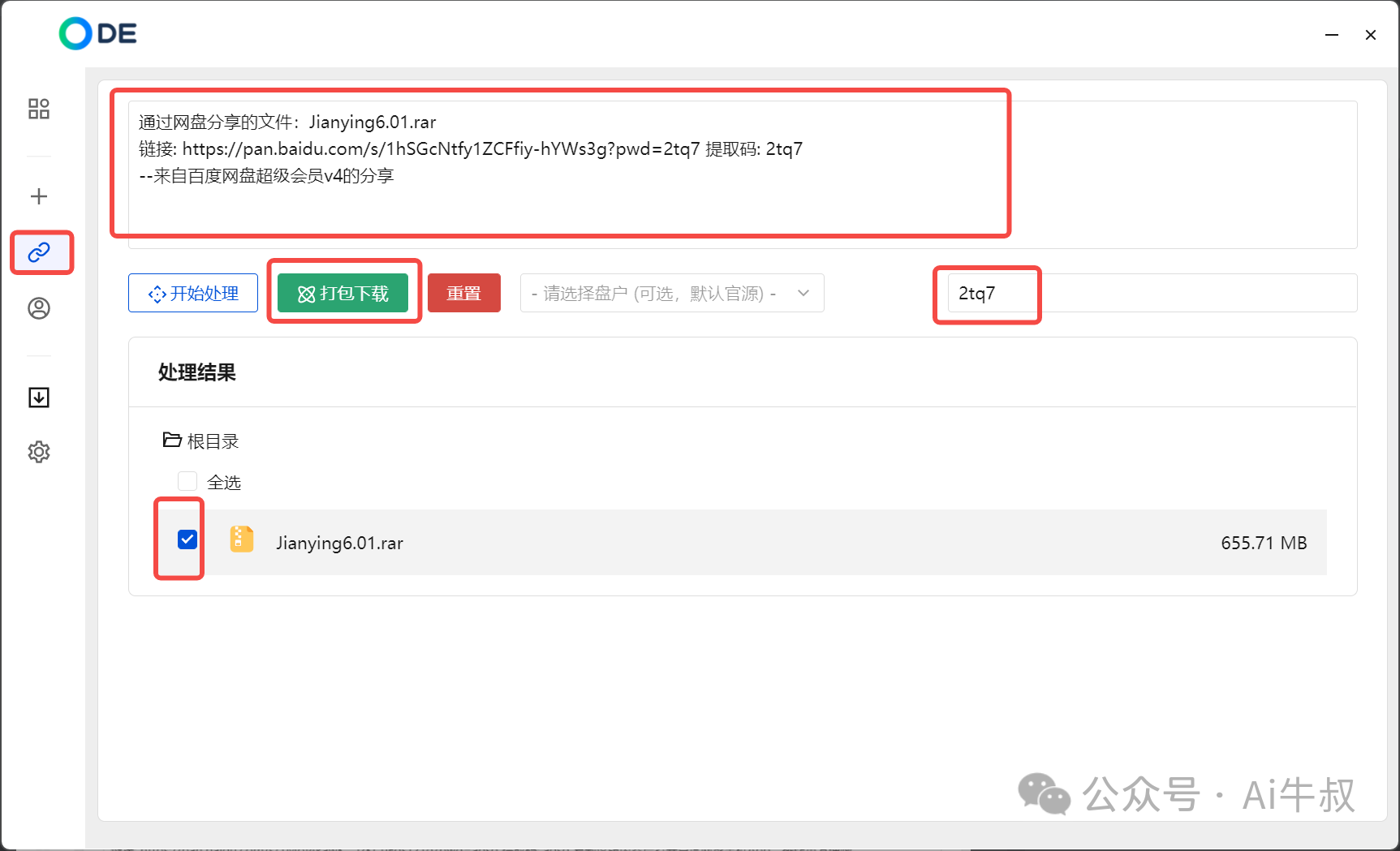
Task: Click the crosshair icon in 开始处理 button
Action: (157, 294)
